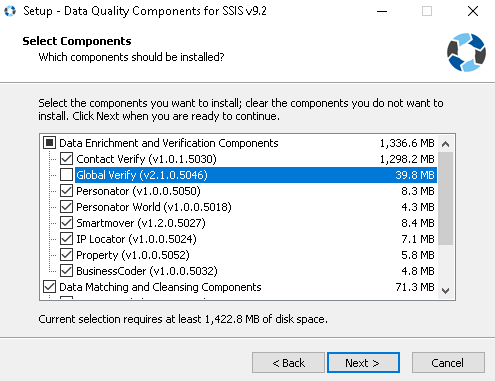
Task: Toggle Data Enrichment and Verification Components checkbox
Action: click(x=49, y=143)
